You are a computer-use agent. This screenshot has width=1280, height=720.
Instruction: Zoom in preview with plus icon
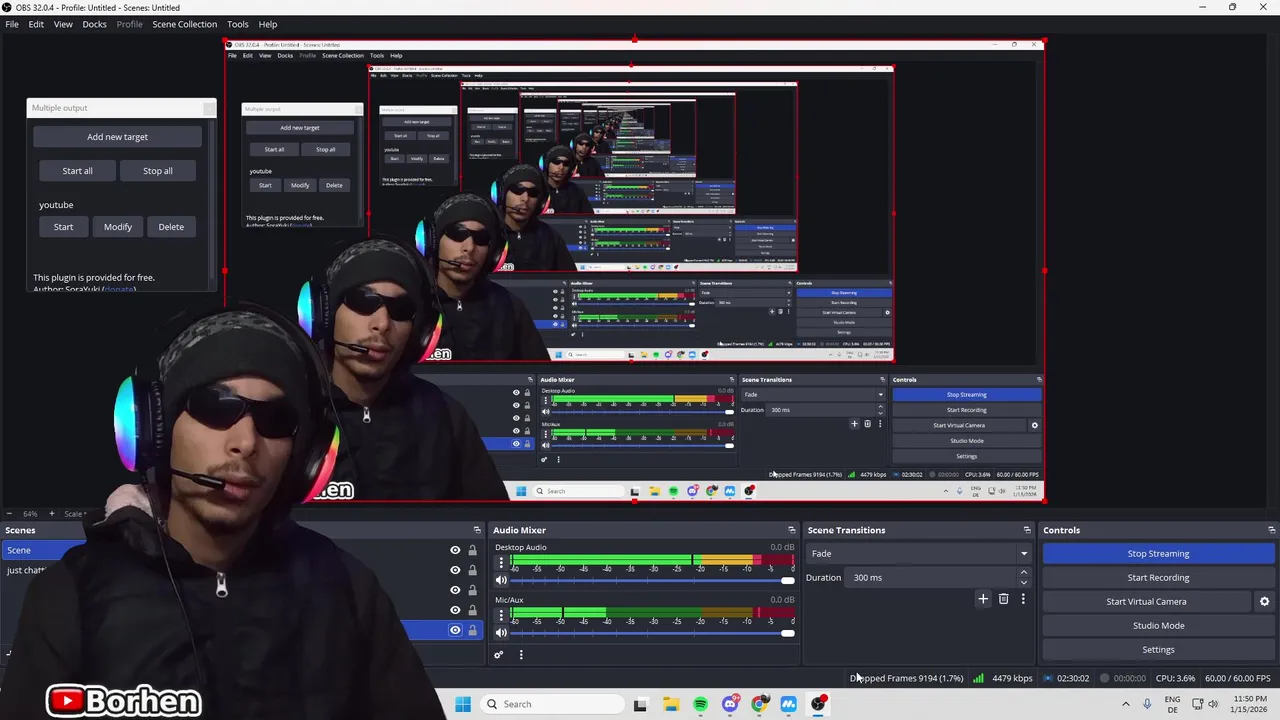coord(52,514)
